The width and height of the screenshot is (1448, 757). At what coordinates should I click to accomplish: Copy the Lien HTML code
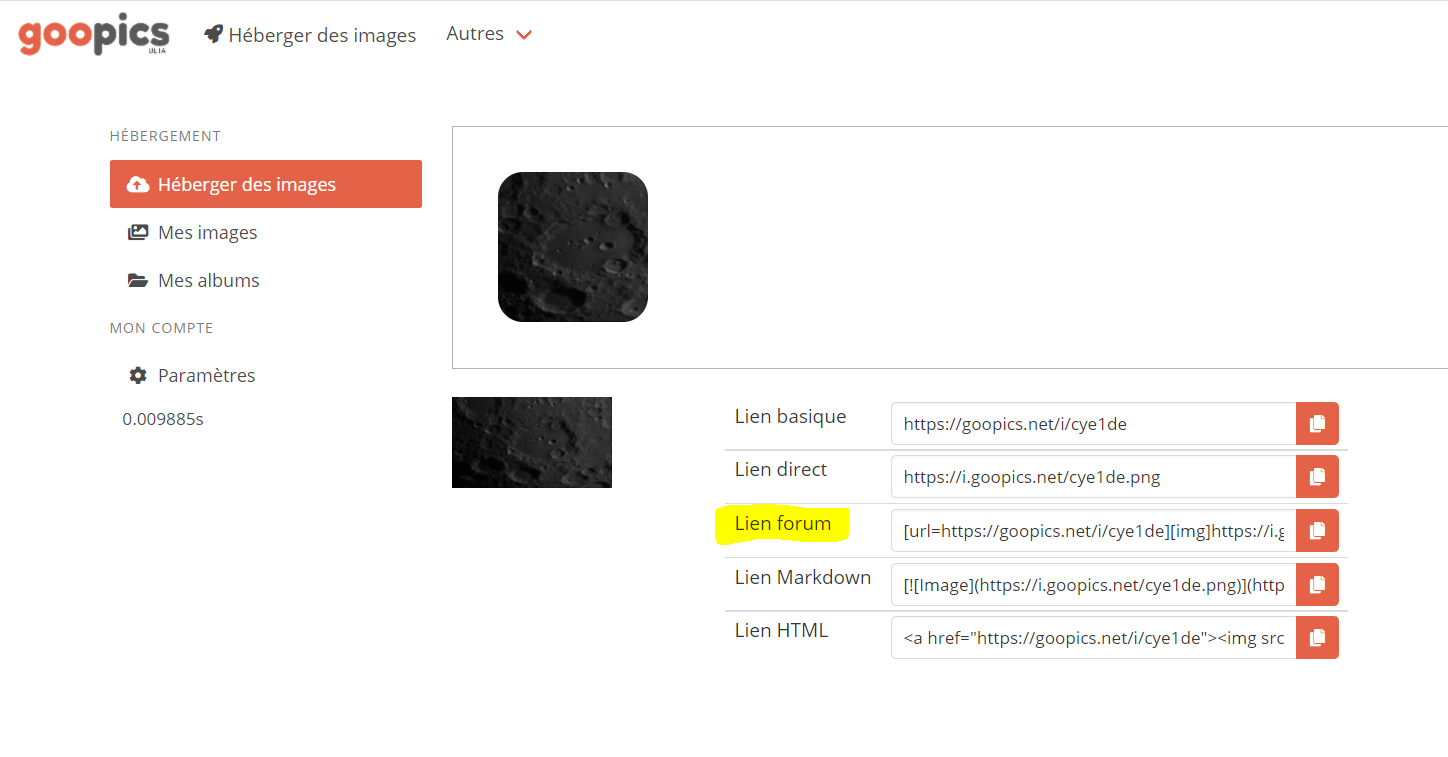(1317, 637)
